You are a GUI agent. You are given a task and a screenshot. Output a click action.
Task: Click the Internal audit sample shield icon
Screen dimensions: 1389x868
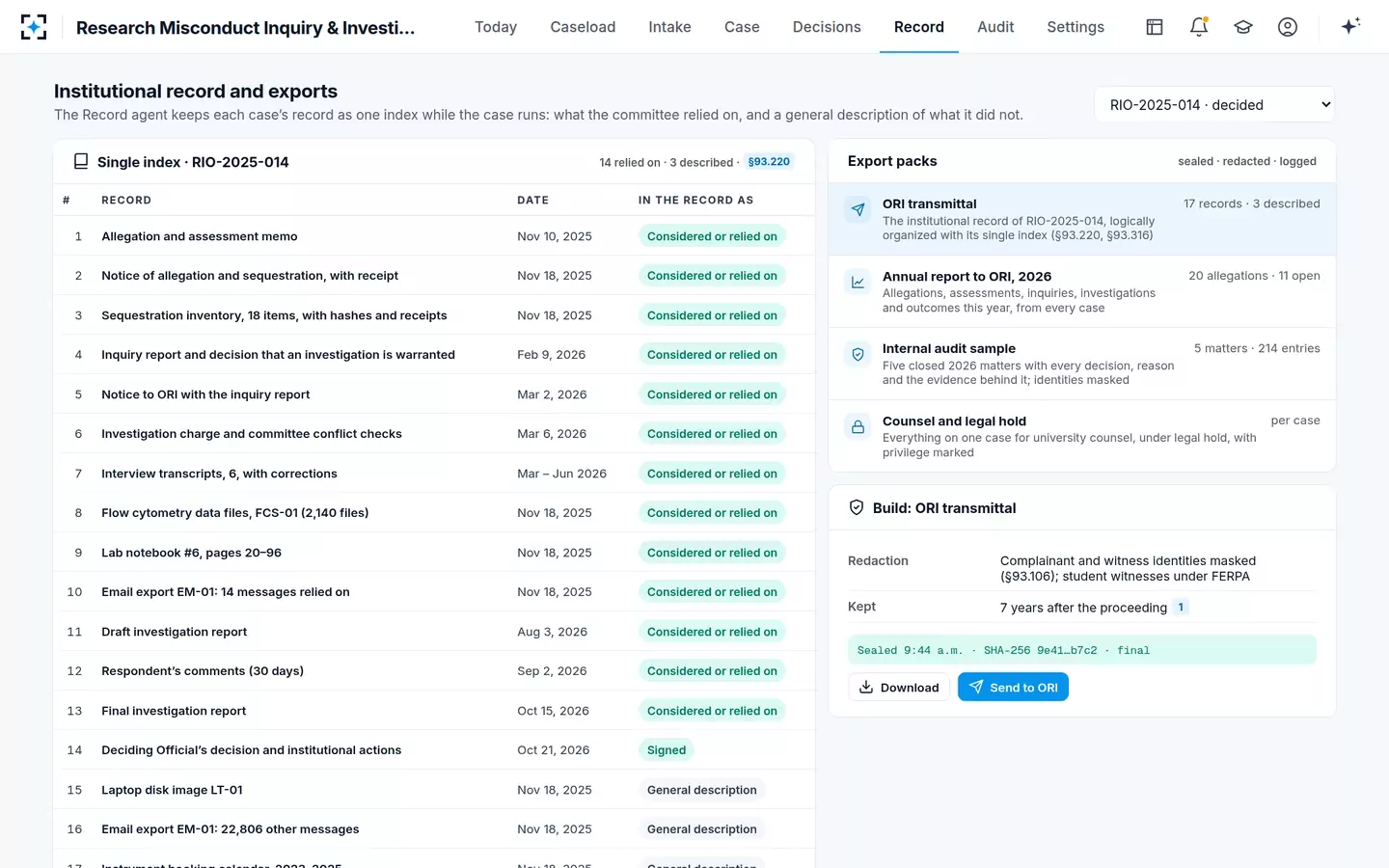click(x=858, y=354)
